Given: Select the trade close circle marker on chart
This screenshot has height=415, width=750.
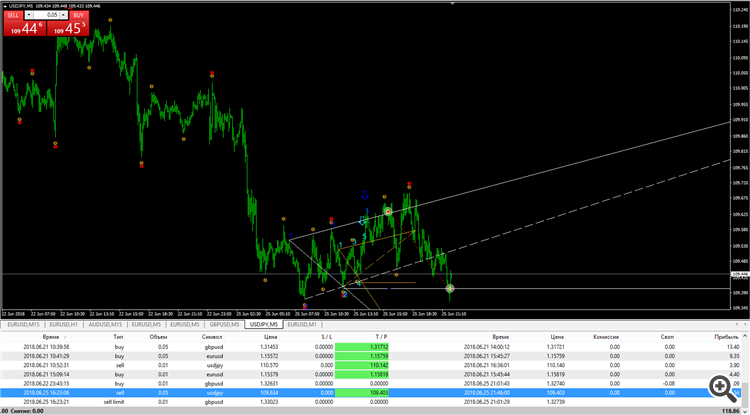Looking at the screenshot, I should [x=450, y=288].
